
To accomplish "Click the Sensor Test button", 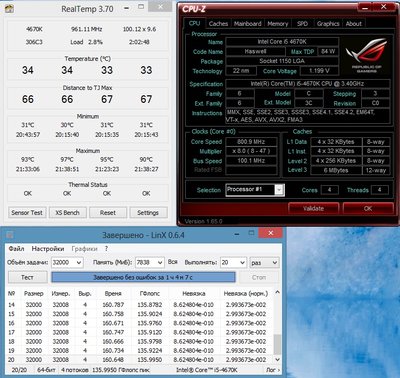I will [27, 212].
